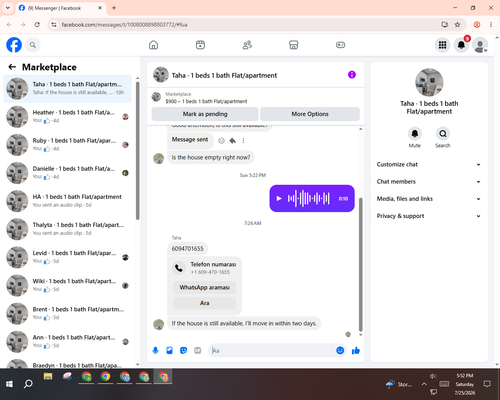Open the Friends icon in top bar

[x=247, y=45]
